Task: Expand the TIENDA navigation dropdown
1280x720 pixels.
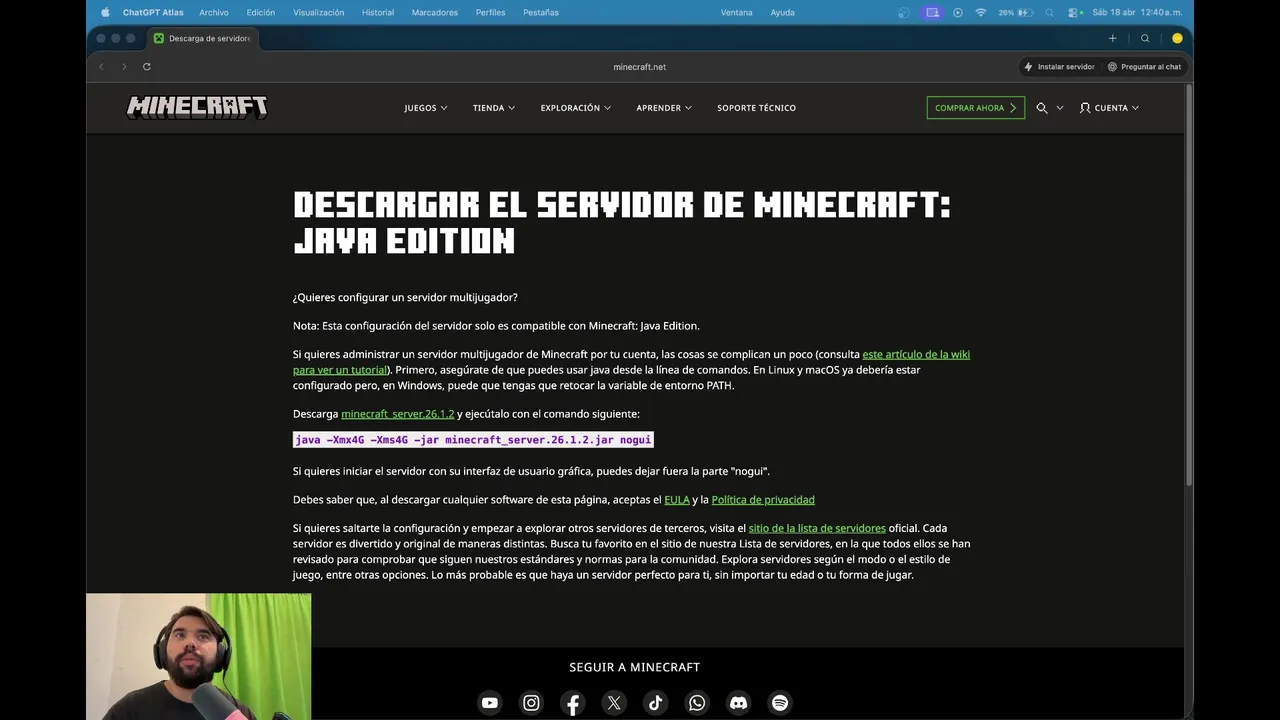Action: click(x=494, y=108)
